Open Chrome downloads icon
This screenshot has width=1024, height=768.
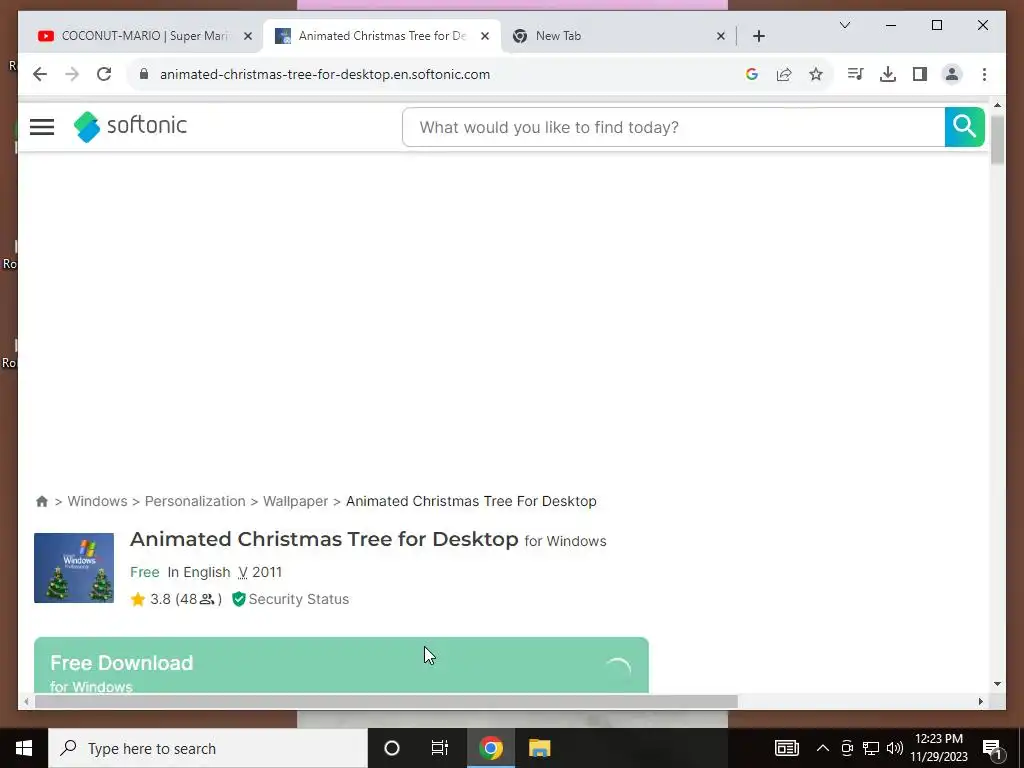coord(888,74)
